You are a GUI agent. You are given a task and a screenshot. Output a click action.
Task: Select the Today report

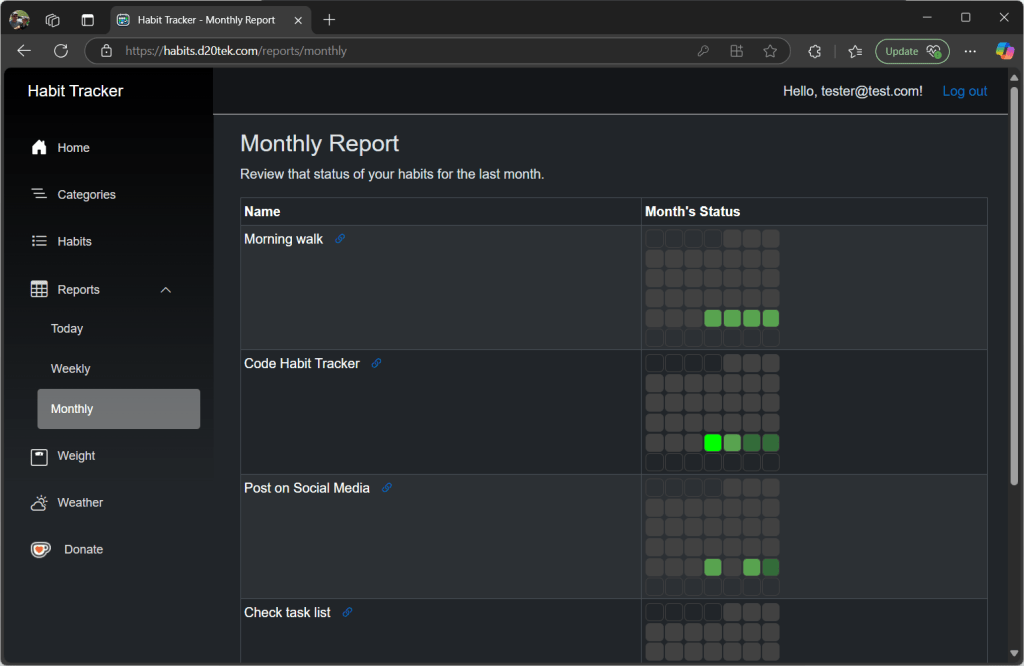(x=67, y=329)
